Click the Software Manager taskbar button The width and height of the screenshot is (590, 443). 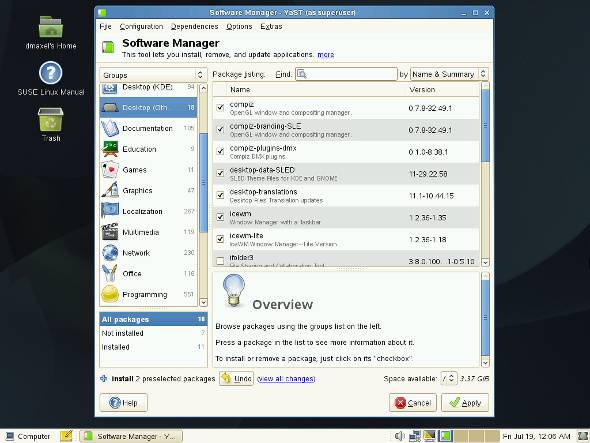pyautogui.click(x=131, y=436)
